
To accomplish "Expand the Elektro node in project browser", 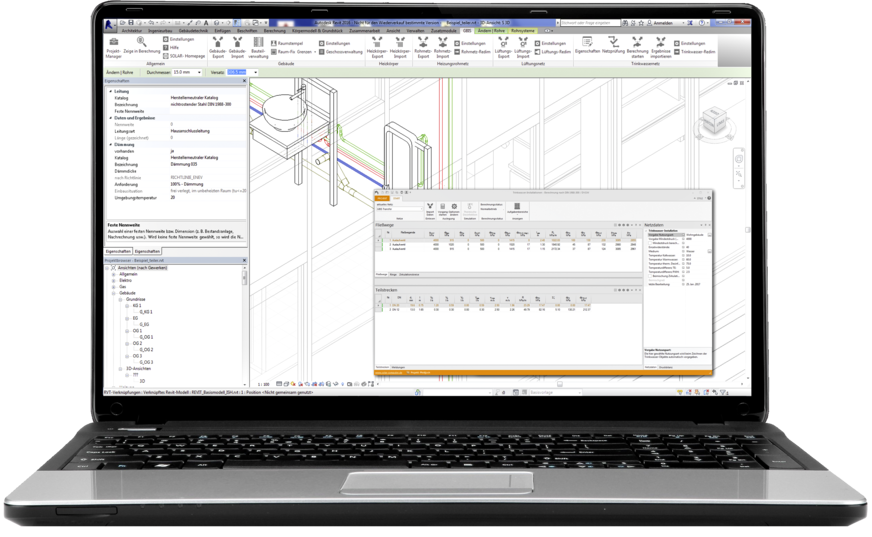I will [x=115, y=281].
